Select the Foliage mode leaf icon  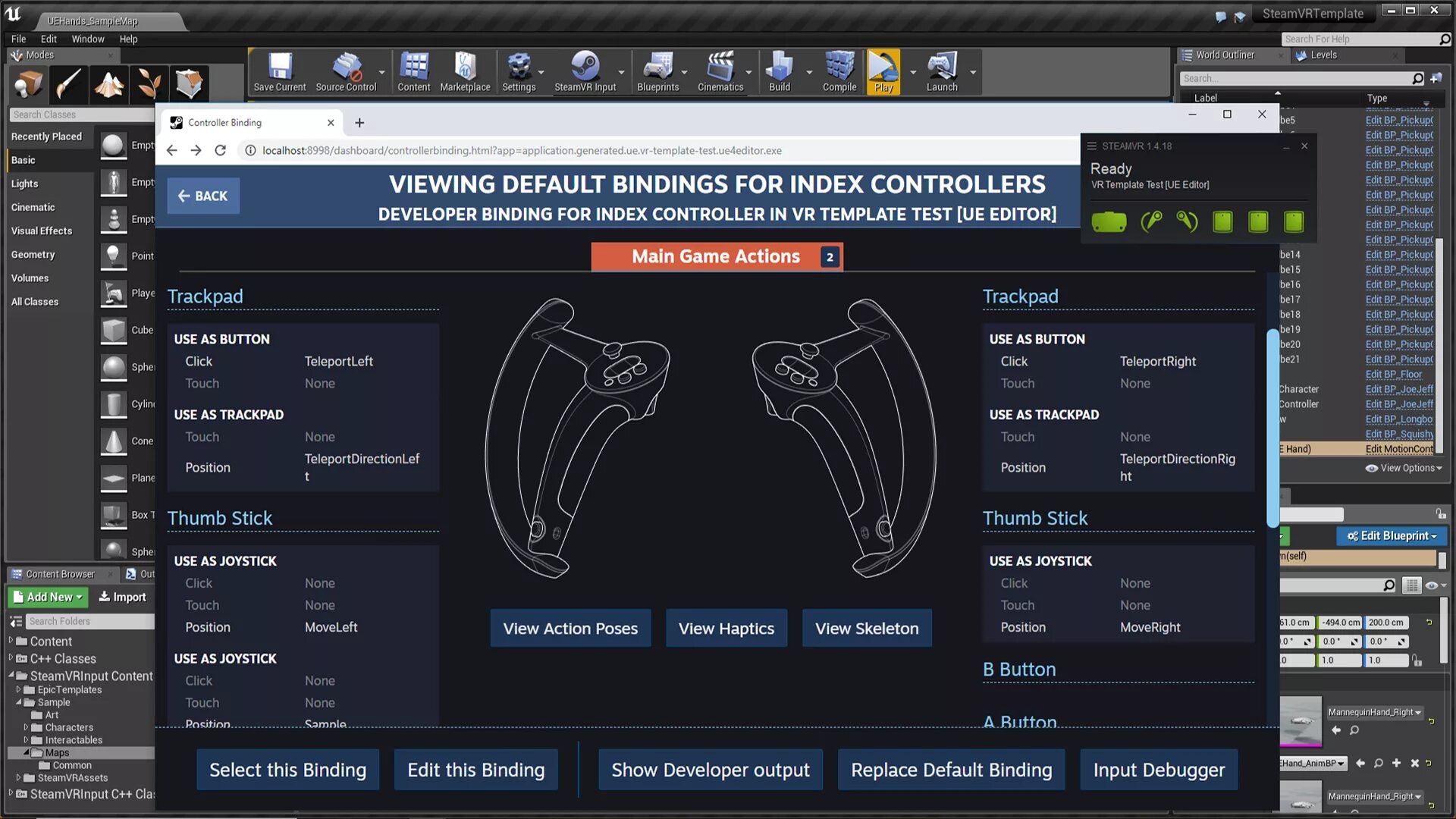click(x=149, y=83)
